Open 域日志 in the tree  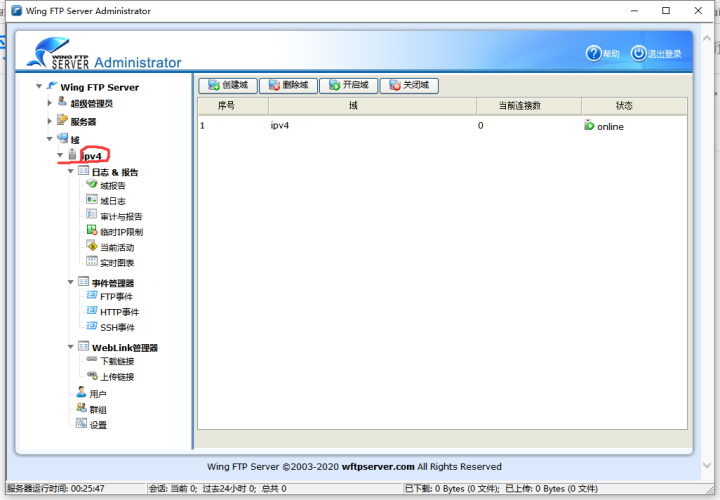[112, 201]
